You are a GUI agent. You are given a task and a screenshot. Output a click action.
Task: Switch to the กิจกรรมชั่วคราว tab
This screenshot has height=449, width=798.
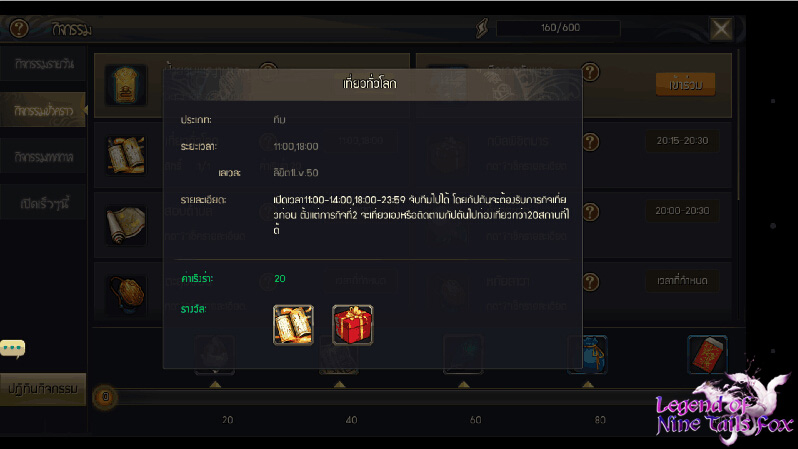[x=43, y=110]
